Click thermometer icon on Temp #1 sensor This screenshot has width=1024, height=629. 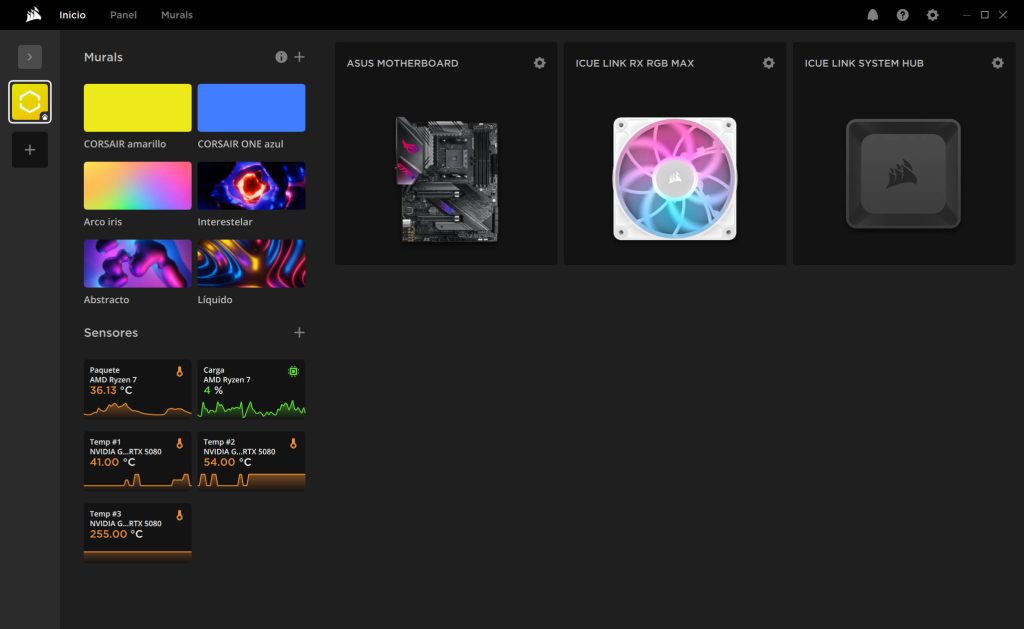(x=179, y=443)
